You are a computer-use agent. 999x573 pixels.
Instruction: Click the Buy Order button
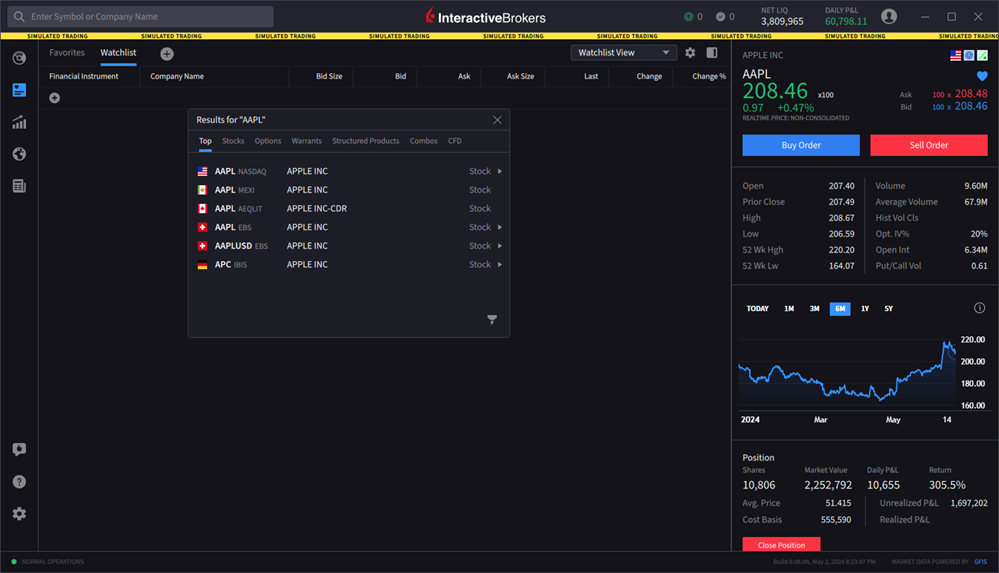801,145
